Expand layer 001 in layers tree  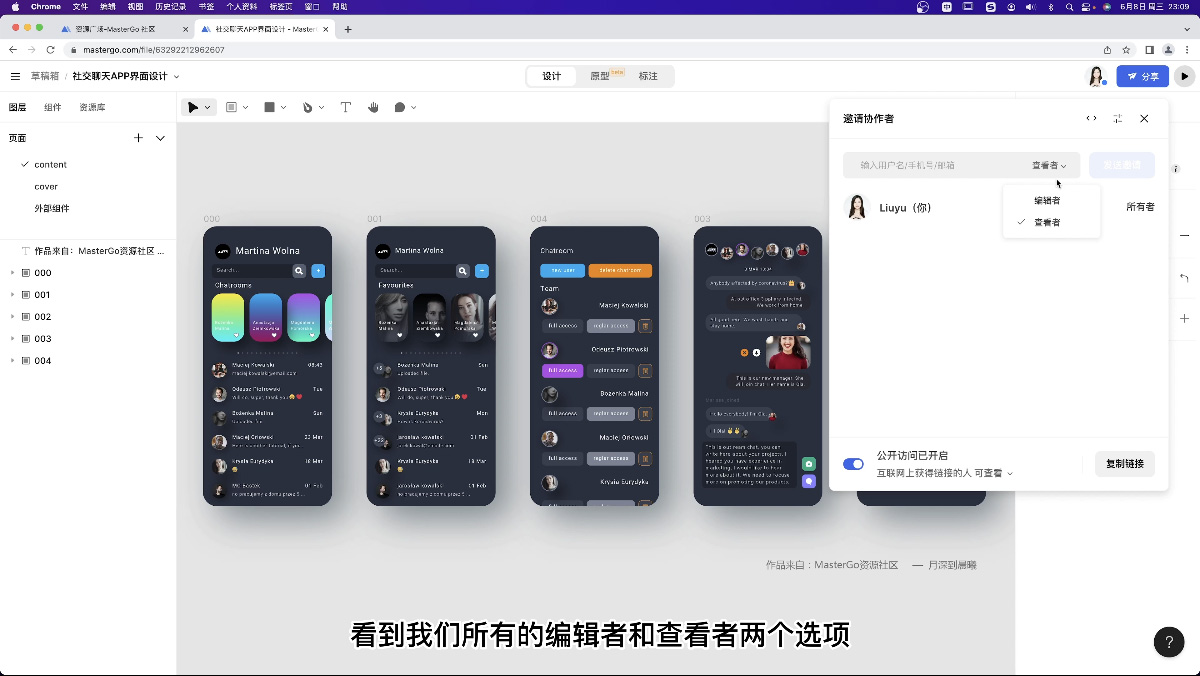[x=12, y=295]
